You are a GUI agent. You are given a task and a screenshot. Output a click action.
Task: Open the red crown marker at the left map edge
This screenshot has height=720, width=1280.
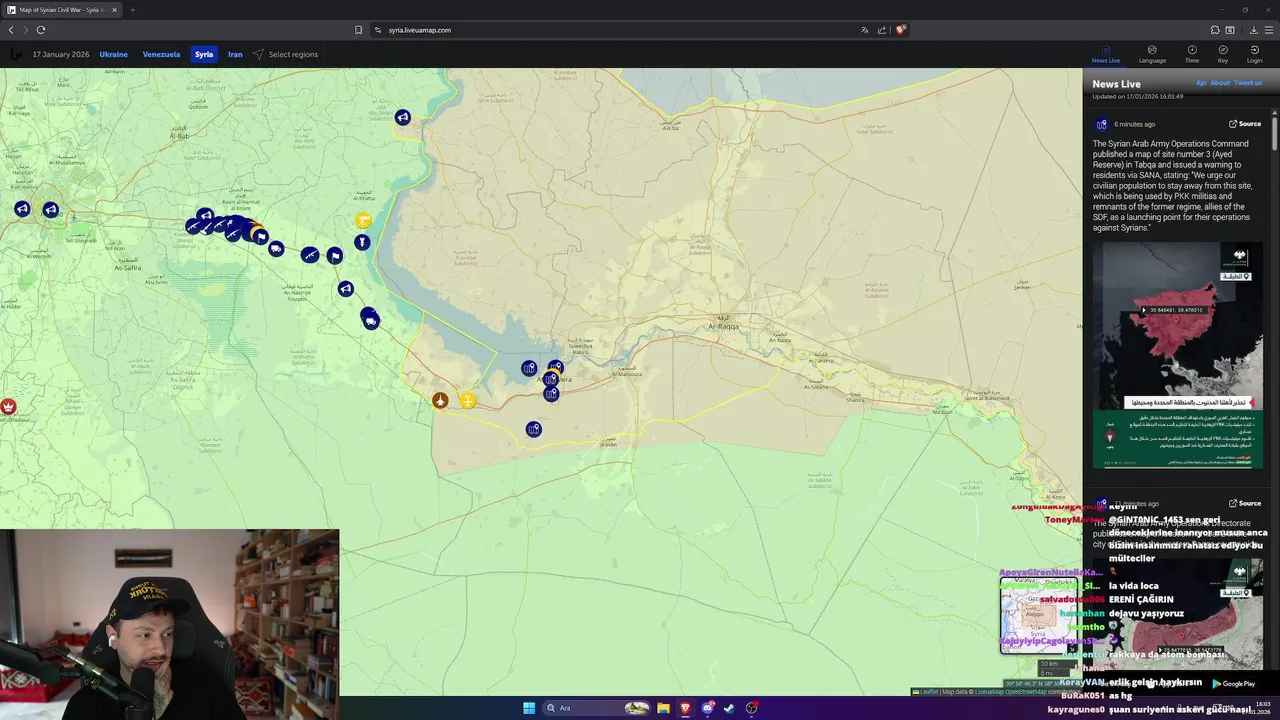pyautogui.click(x=8, y=407)
